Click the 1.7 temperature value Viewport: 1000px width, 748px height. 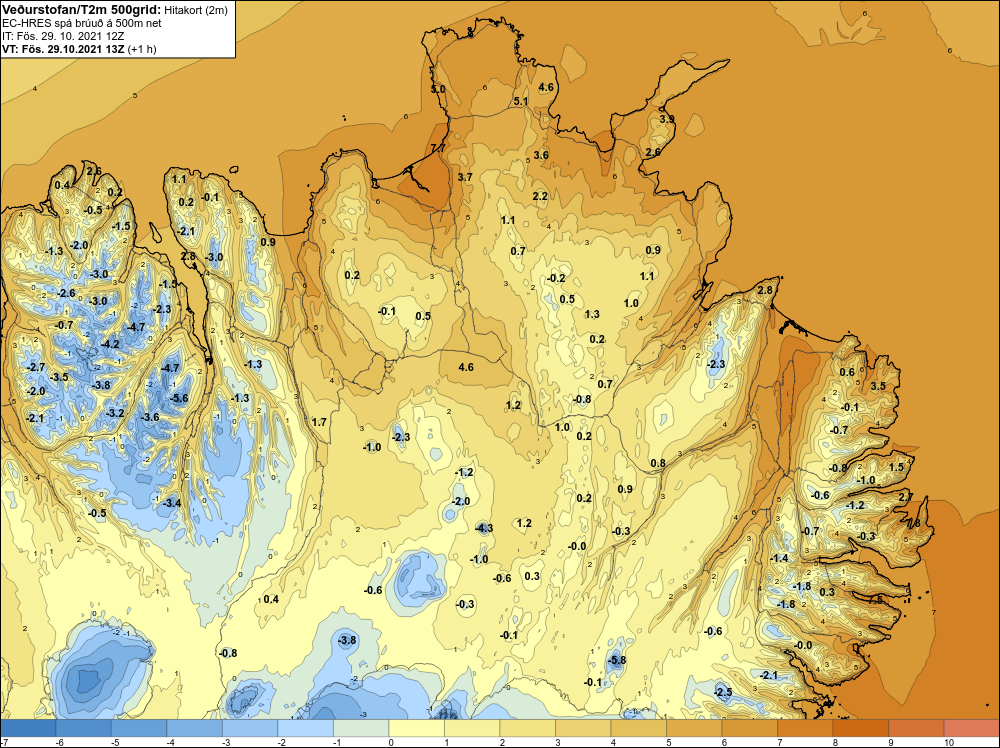point(319,422)
